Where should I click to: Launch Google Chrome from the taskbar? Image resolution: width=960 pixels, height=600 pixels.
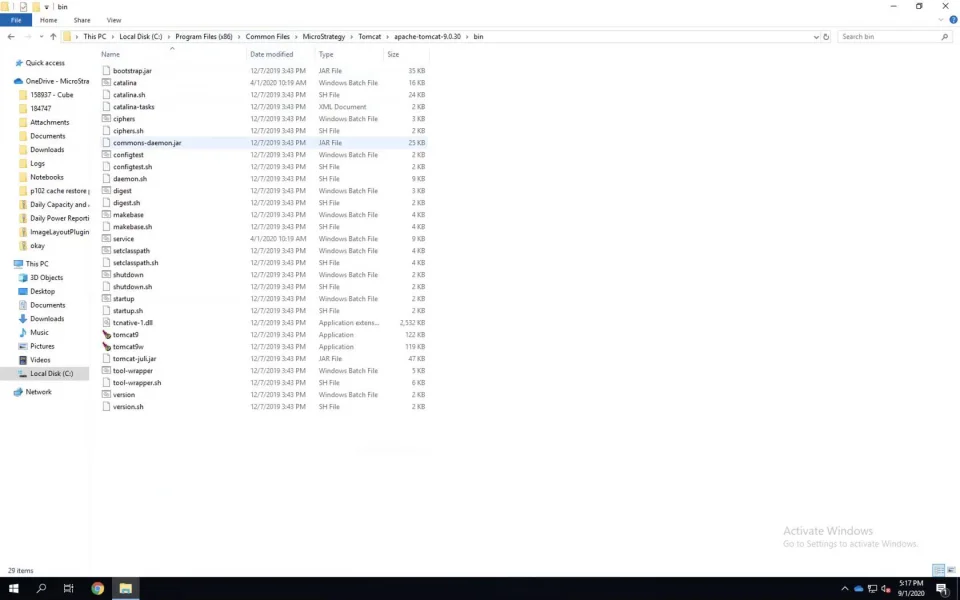(97, 588)
